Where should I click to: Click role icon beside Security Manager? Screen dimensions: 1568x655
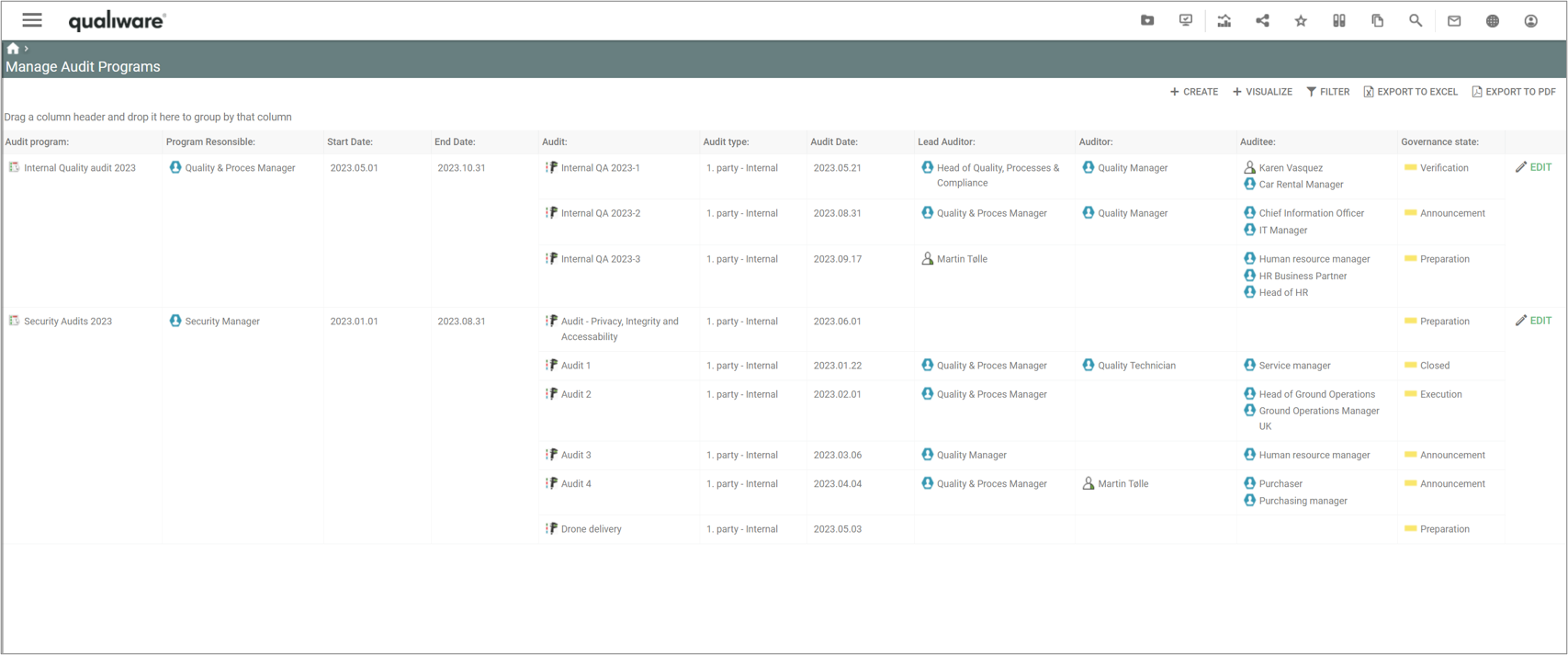click(175, 321)
